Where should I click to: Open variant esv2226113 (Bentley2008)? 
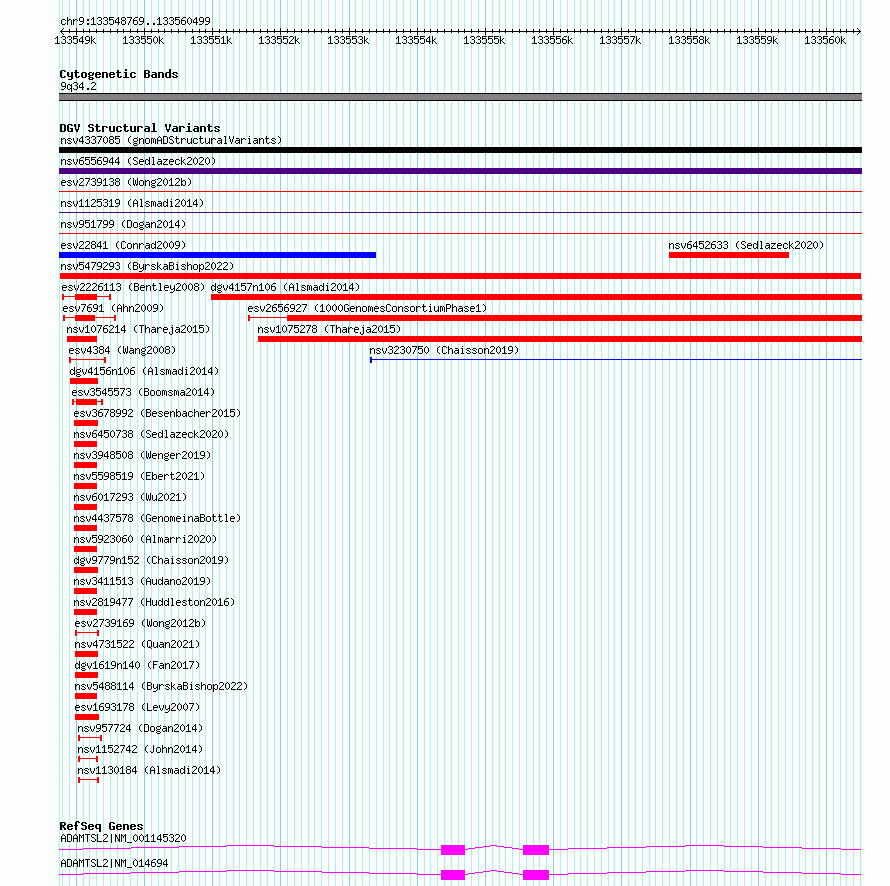(133, 287)
